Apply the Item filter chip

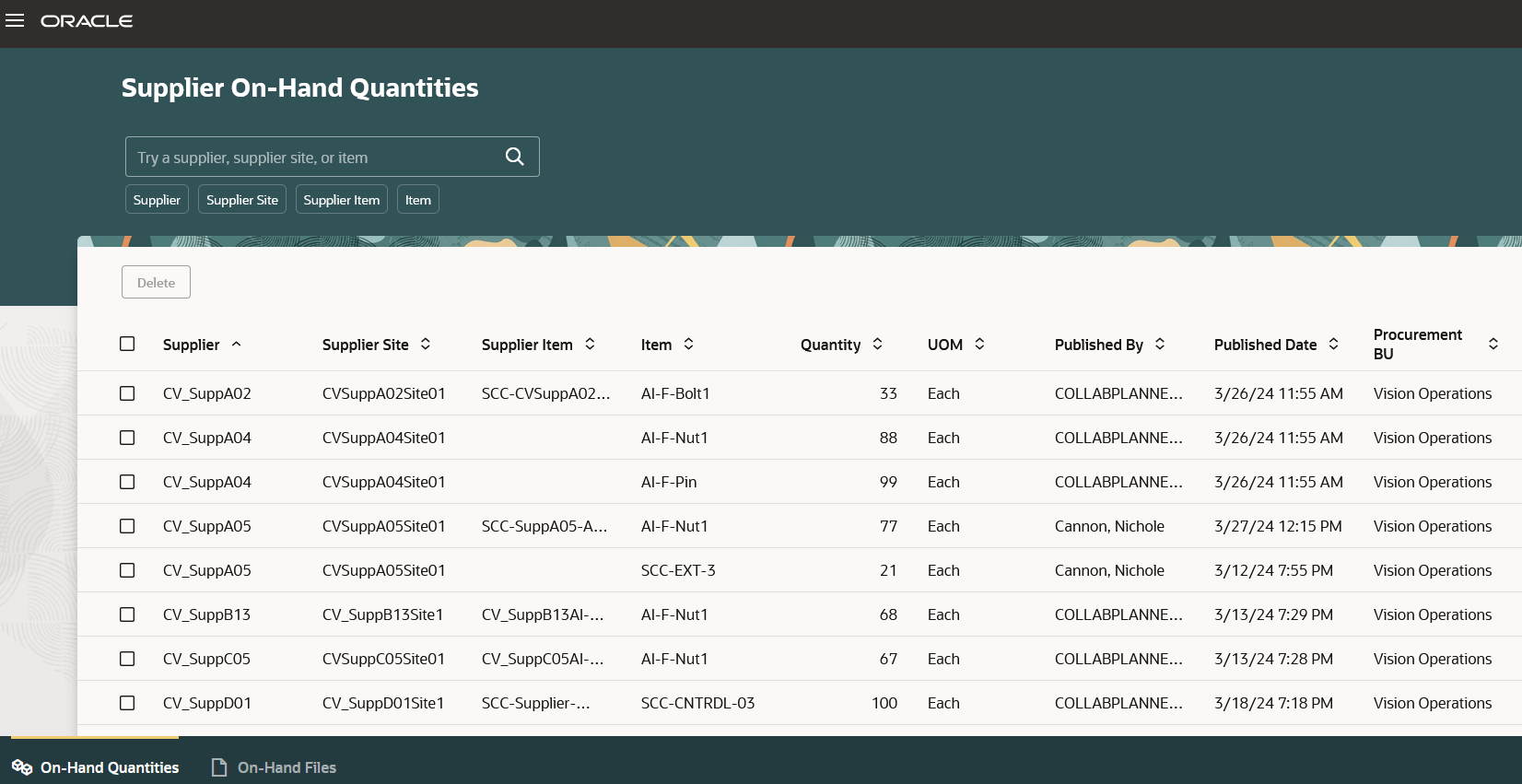(418, 199)
